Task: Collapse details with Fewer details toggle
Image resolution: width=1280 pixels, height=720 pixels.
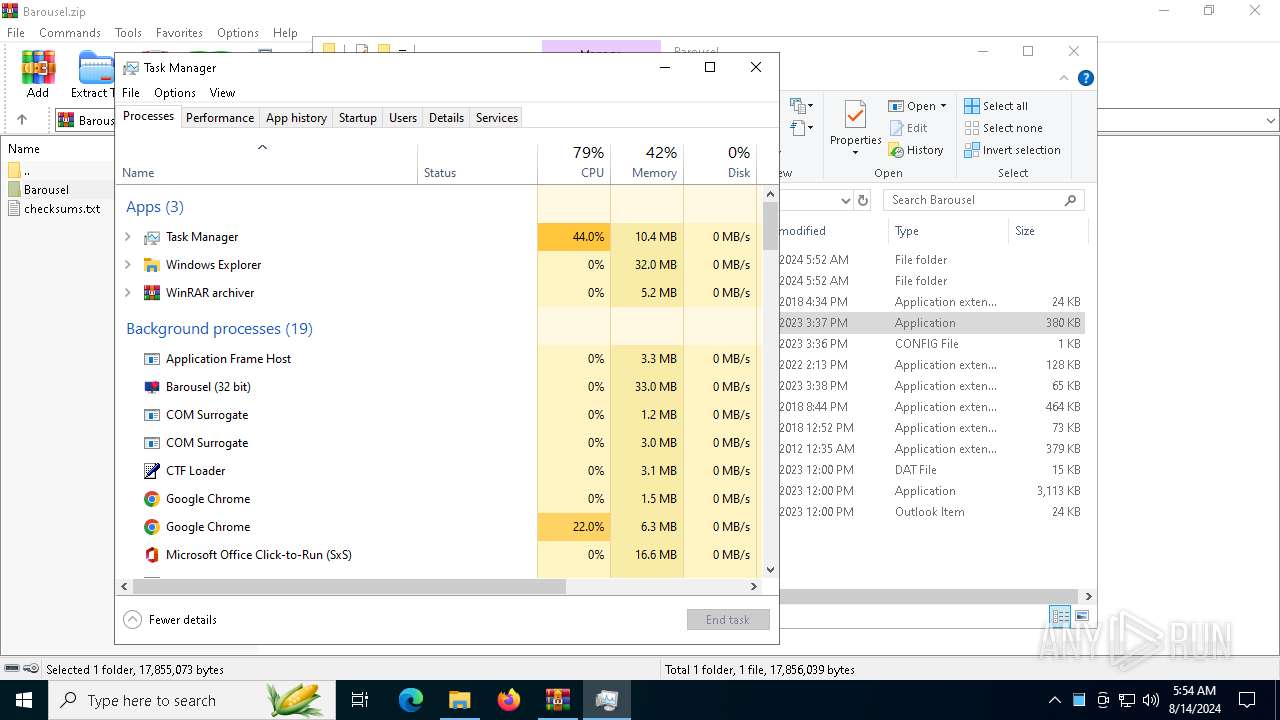Action: pyautogui.click(x=170, y=620)
